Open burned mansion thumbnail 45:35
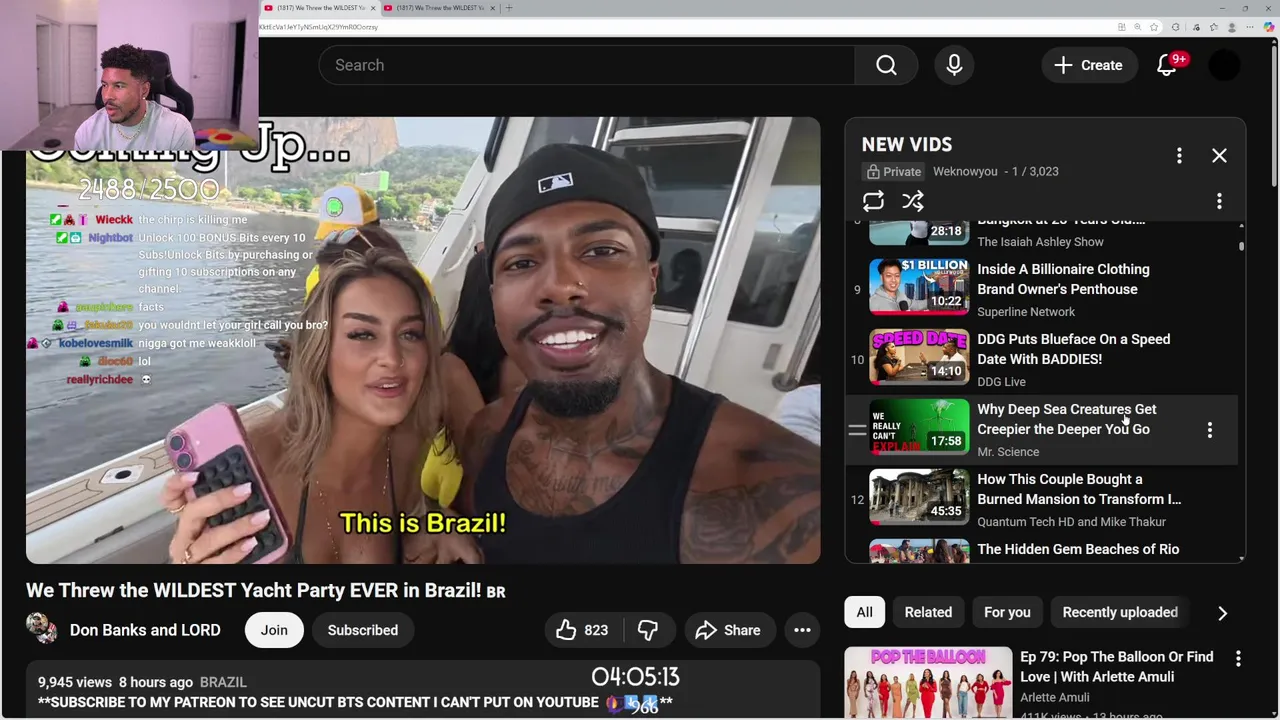The height and width of the screenshot is (720, 1280). pyautogui.click(x=919, y=498)
